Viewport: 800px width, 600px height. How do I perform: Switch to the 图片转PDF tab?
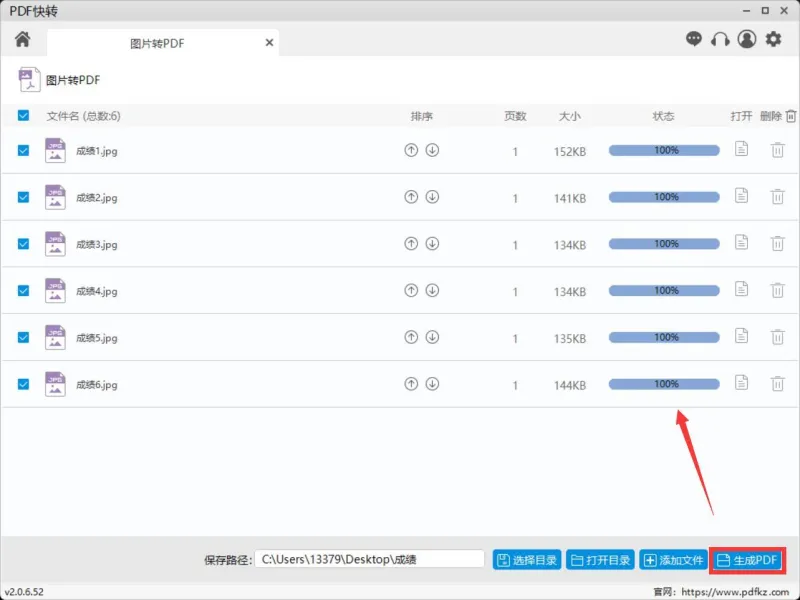pos(157,43)
